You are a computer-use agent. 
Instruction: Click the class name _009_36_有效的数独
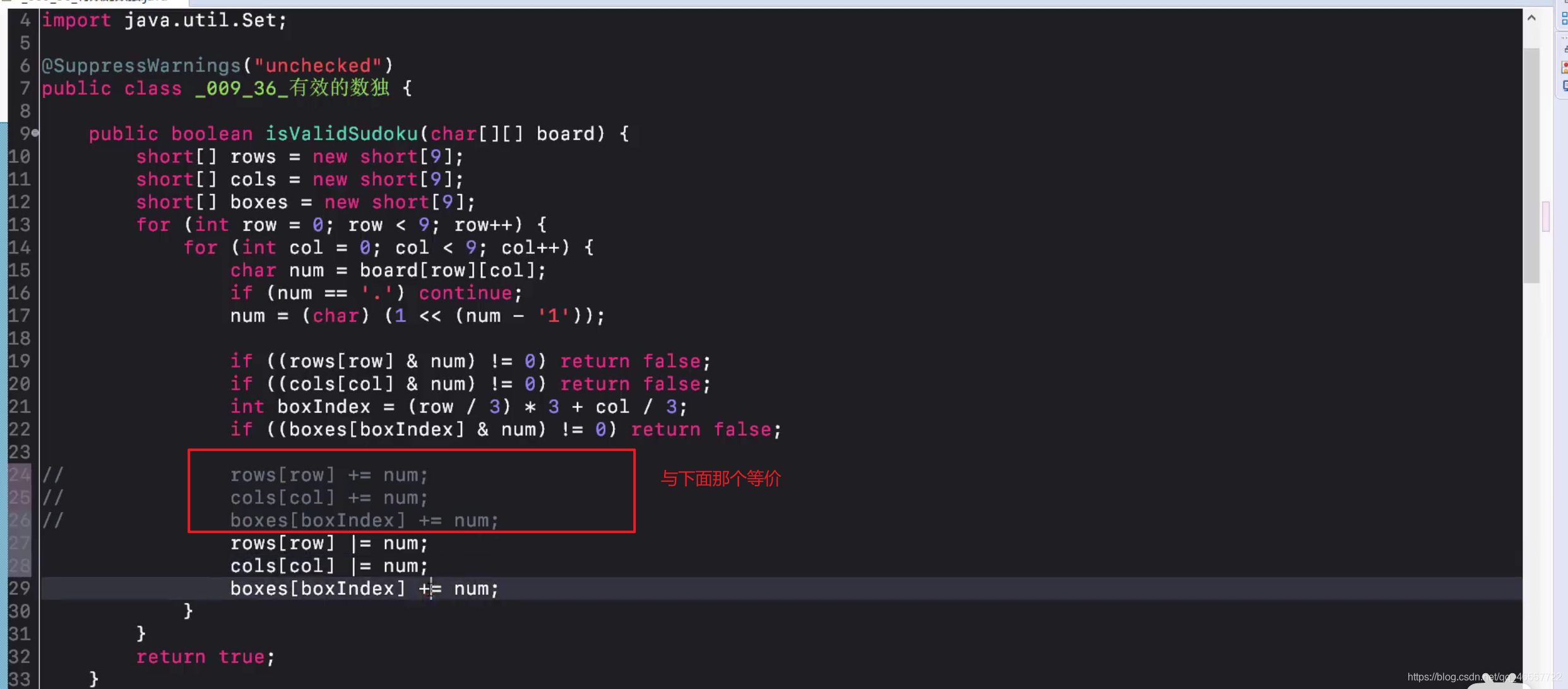coord(292,88)
